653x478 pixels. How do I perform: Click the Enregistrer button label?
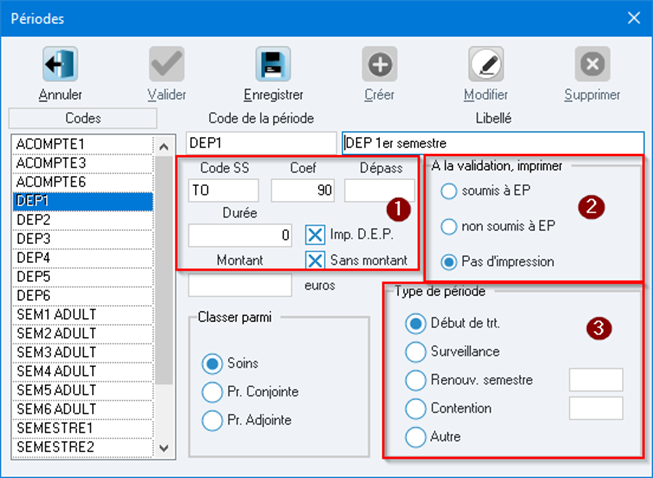click(273, 95)
